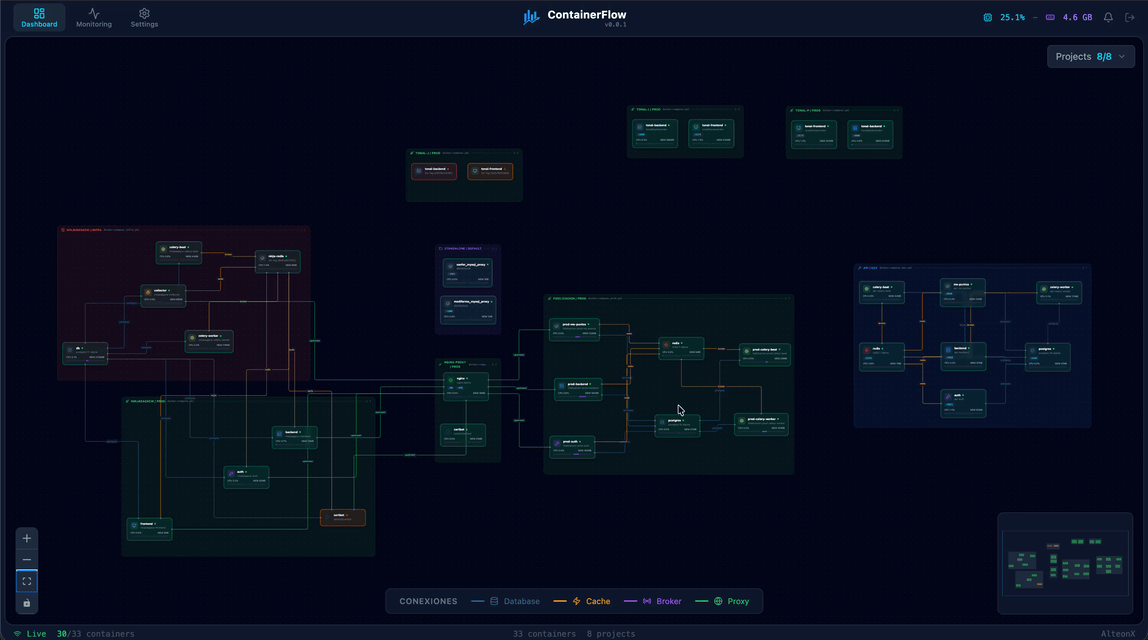This screenshot has width=1148, height=640.
Task: Click the FIDELIZACION / PROD group title
Action: click(569, 299)
